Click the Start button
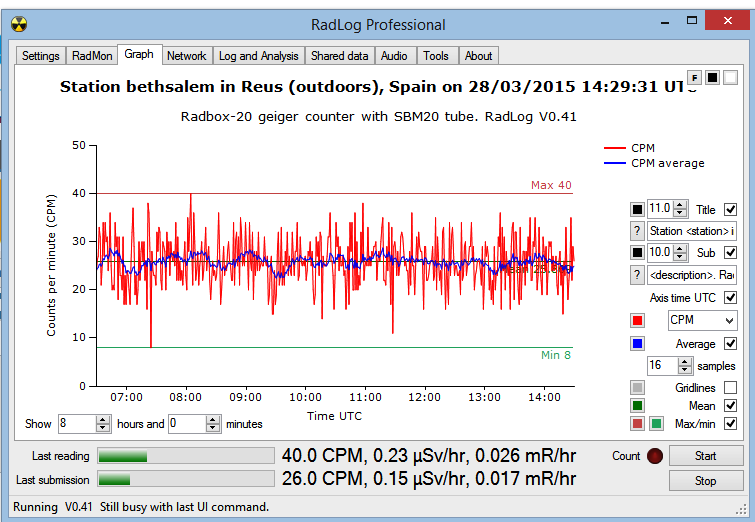This screenshot has height=522, width=755. (705, 456)
